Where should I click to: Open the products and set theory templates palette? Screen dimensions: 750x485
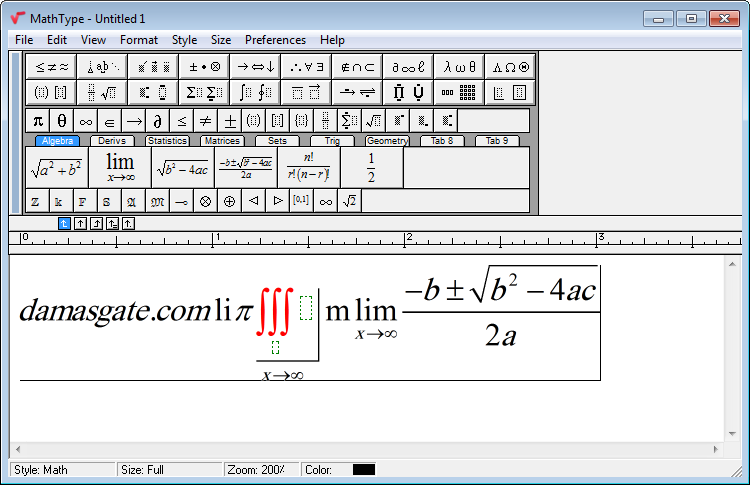click(408, 92)
